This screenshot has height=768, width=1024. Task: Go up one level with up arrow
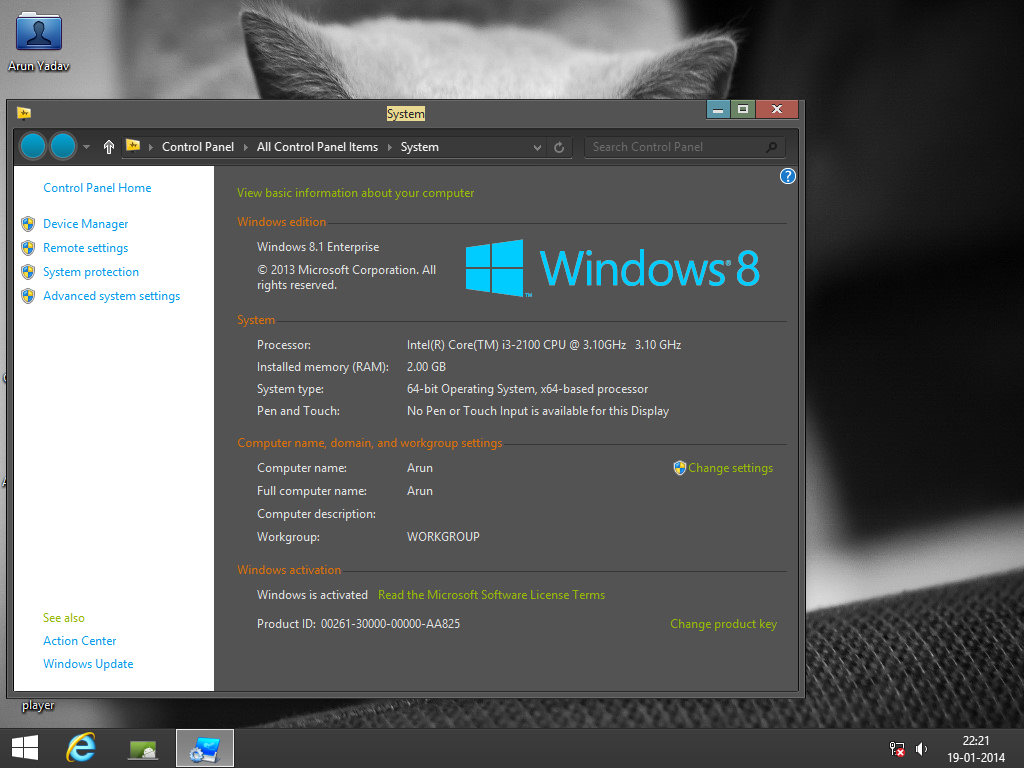click(108, 147)
